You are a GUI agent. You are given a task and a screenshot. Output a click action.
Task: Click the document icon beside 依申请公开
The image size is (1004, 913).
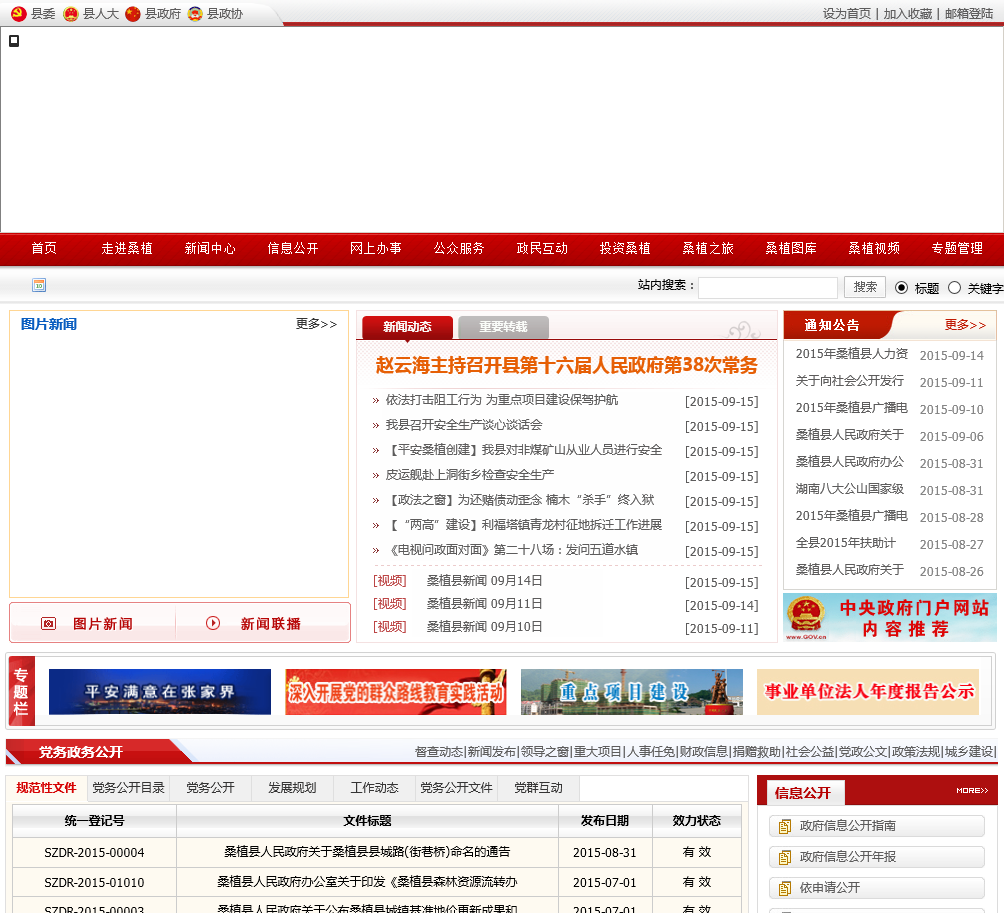784,888
